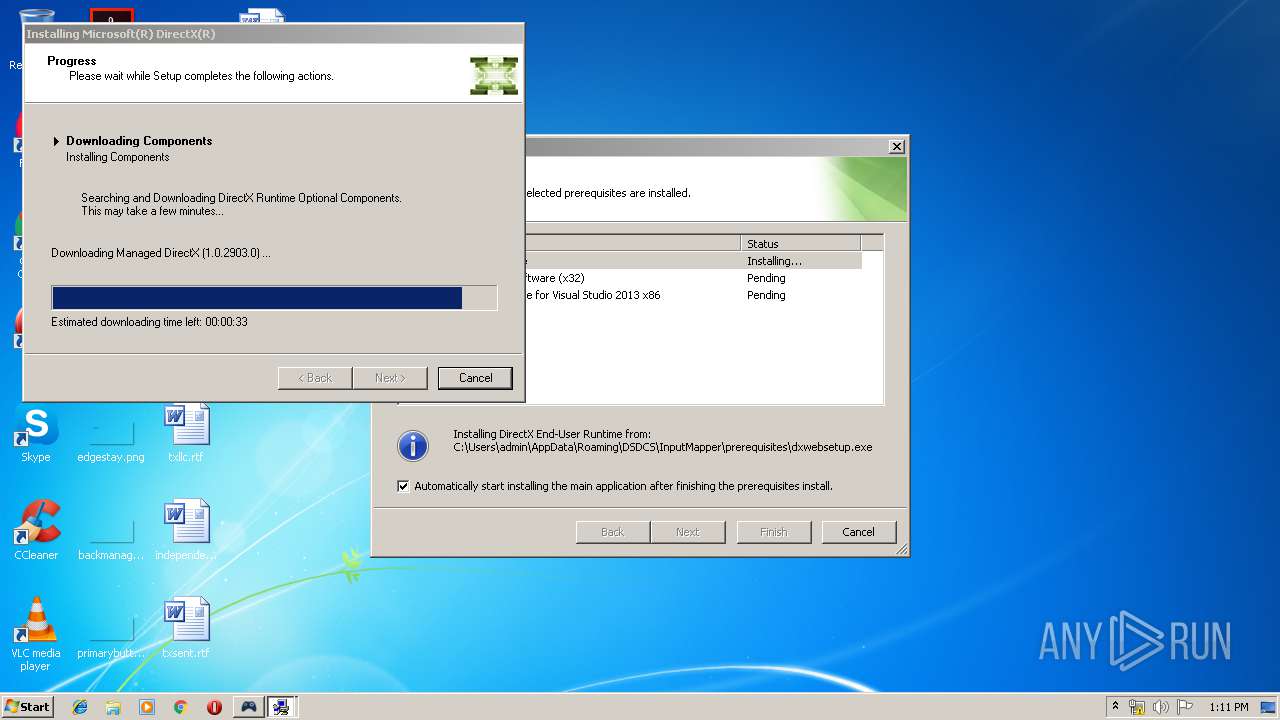Click the disabled Next button in DirectX setup

390,378
